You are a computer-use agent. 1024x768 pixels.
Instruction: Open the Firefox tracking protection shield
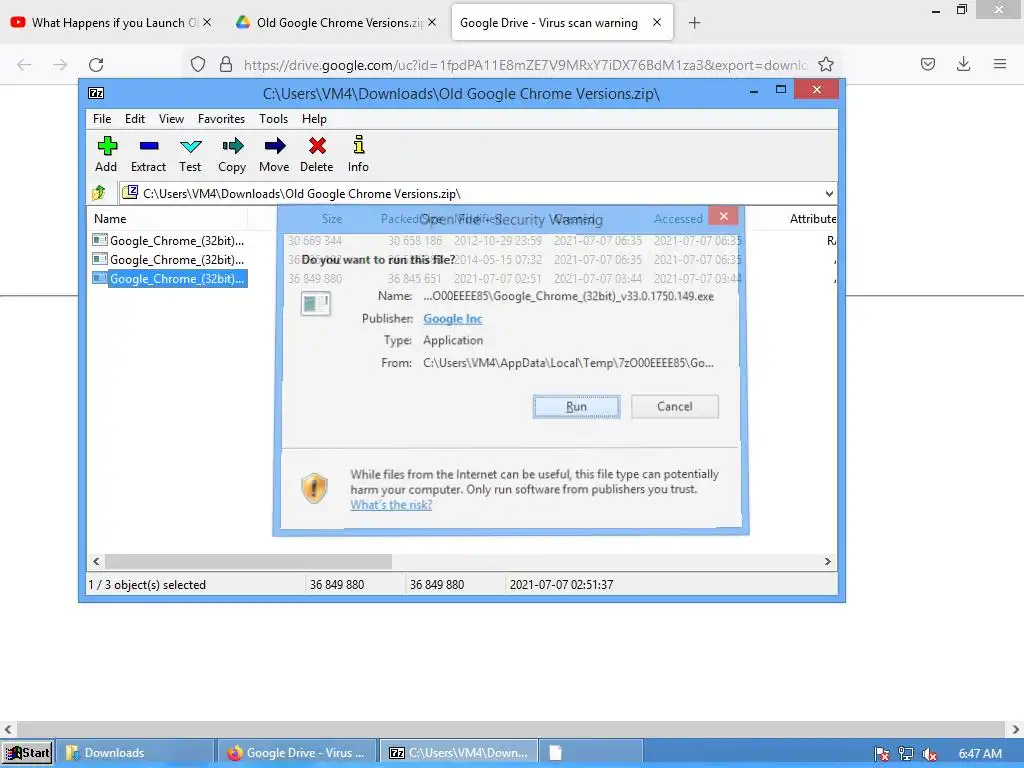click(x=198, y=64)
